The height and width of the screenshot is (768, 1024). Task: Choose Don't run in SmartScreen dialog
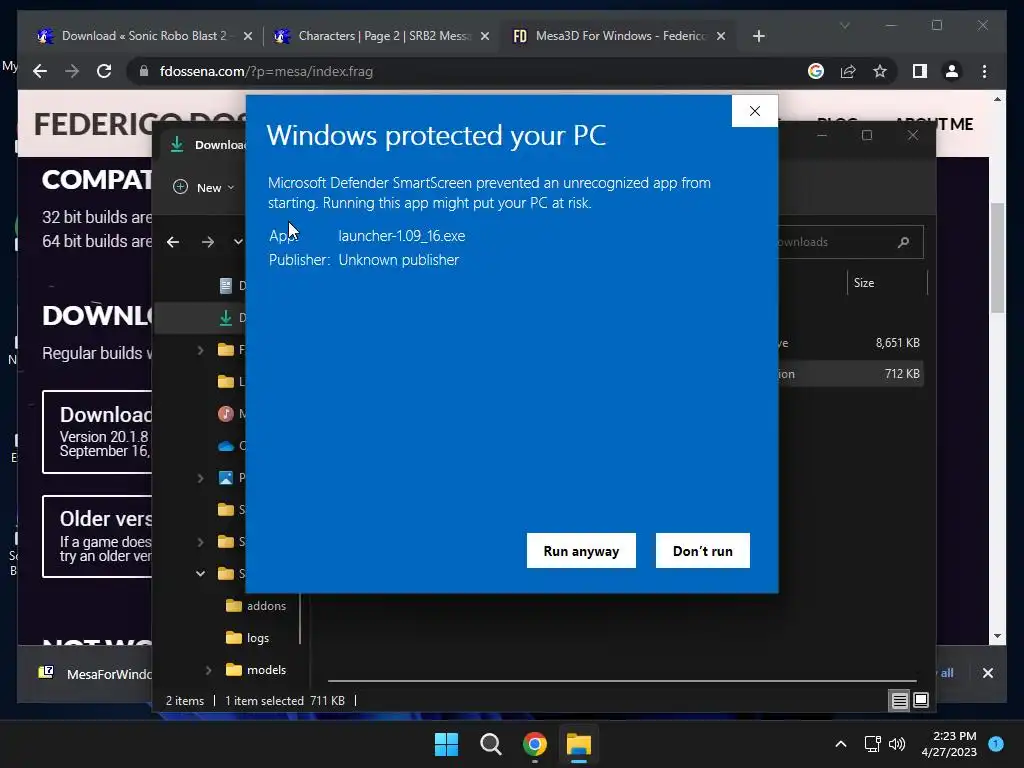[x=703, y=551]
